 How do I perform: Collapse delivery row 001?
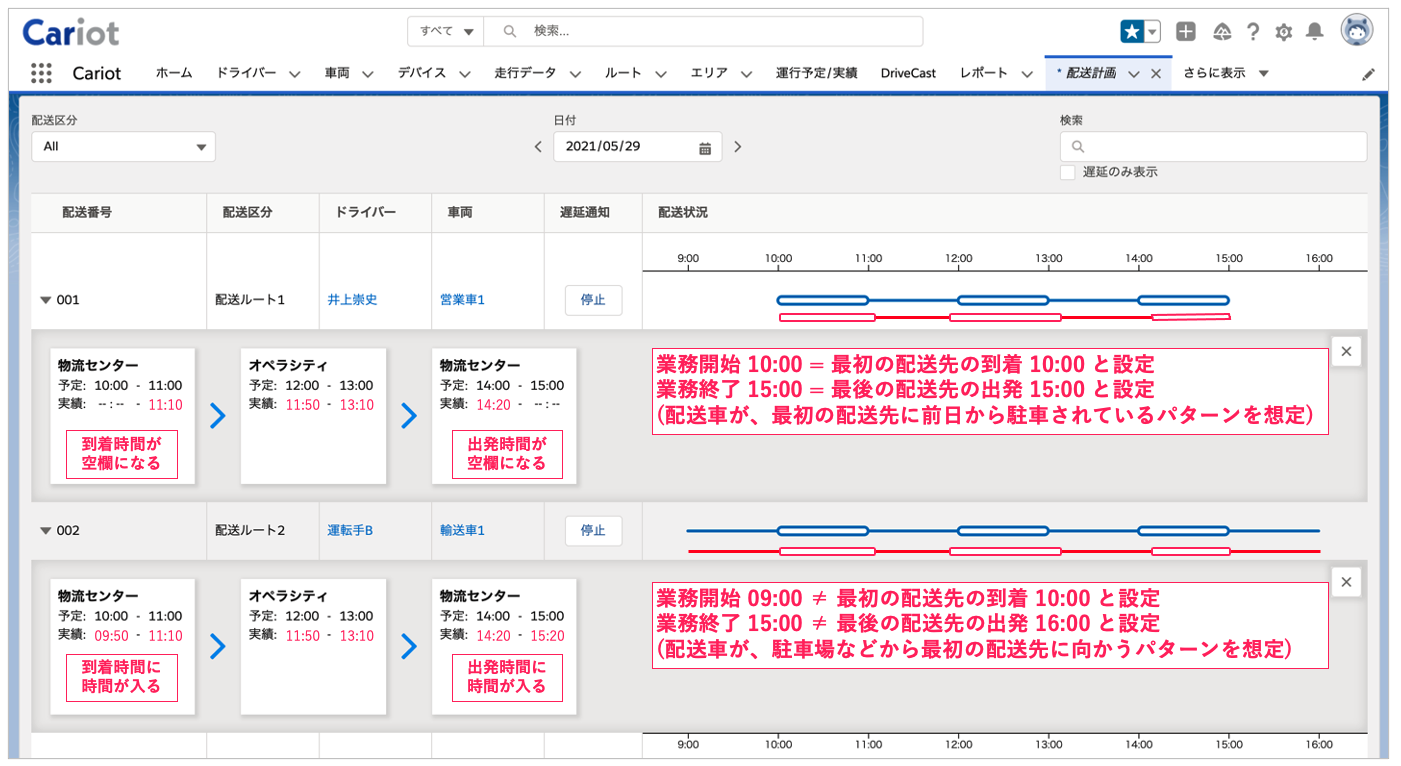click(x=45, y=300)
